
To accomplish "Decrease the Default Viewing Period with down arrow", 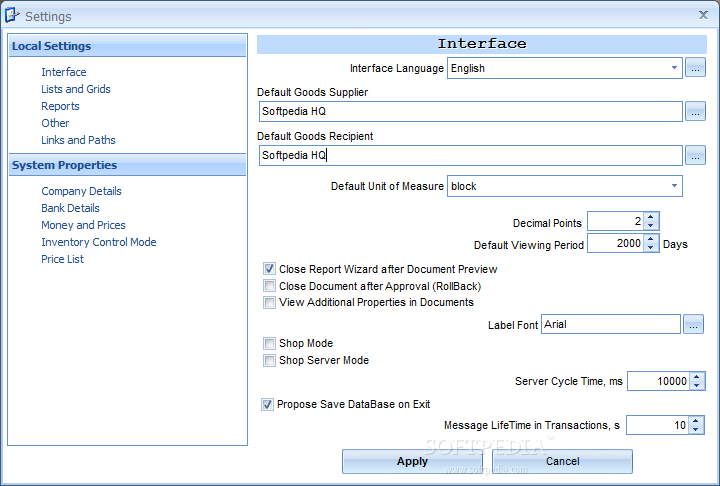I will [651, 248].
